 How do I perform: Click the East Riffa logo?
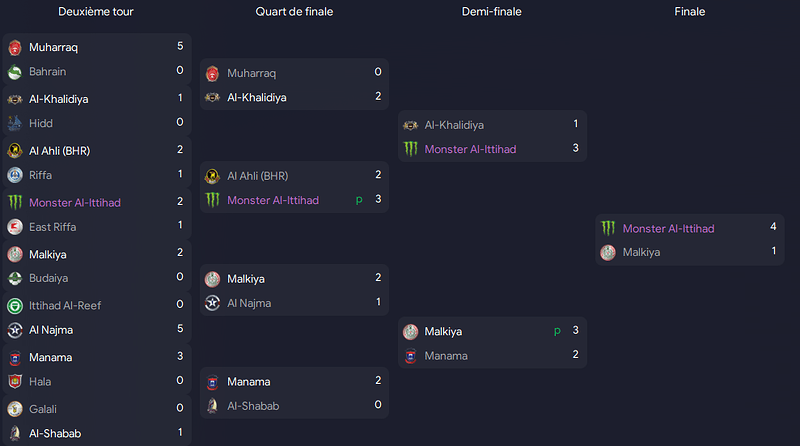click(15, 227)
